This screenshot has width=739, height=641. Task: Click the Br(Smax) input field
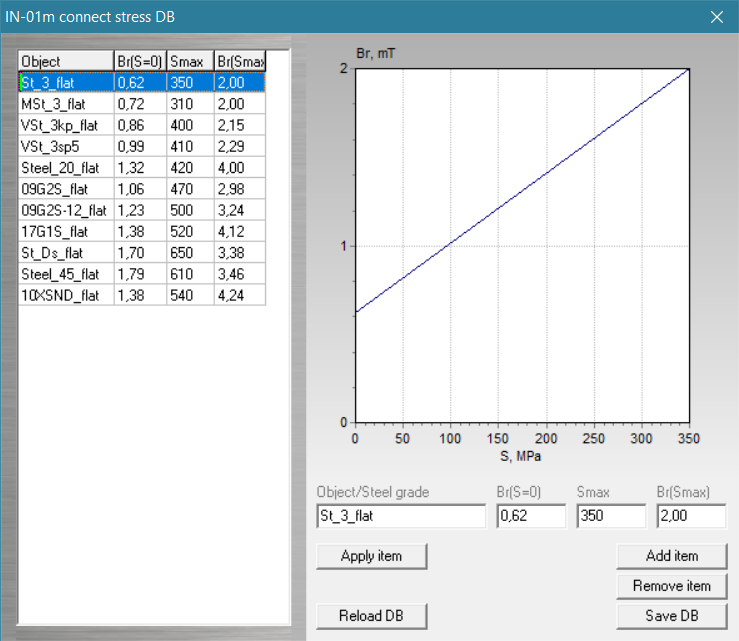691,516
